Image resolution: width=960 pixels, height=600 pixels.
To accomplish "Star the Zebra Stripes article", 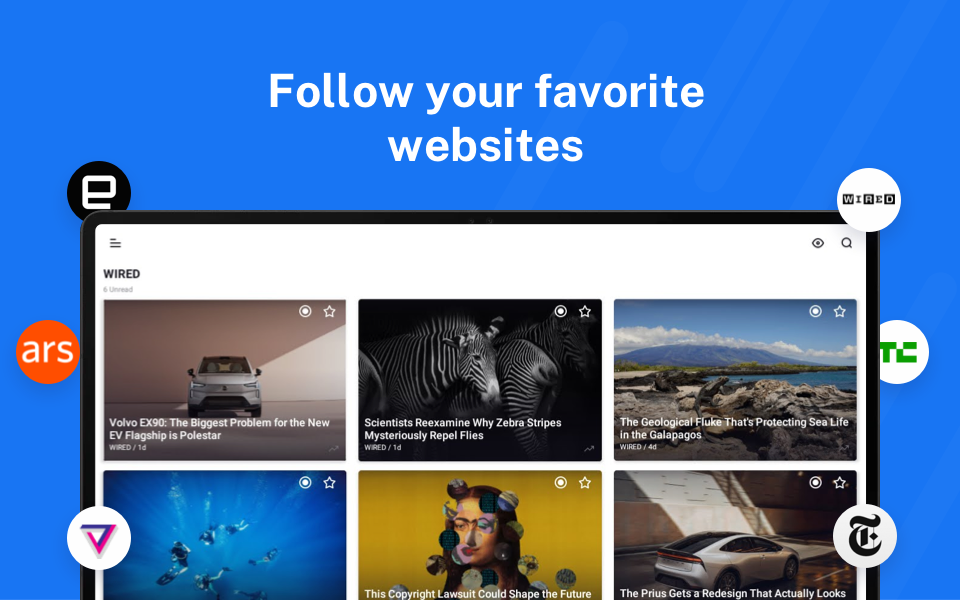I will point(585,311).
